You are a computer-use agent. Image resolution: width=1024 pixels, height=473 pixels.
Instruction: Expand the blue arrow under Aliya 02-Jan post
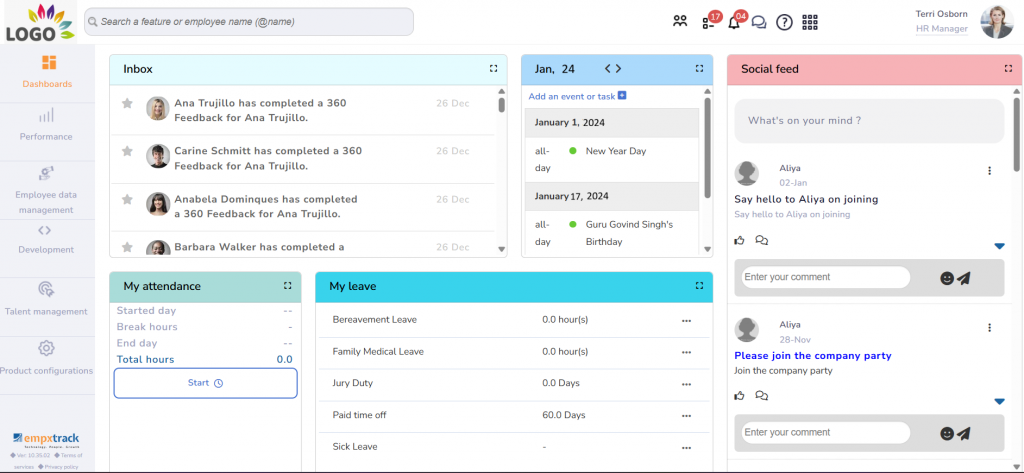coord(999,246)
